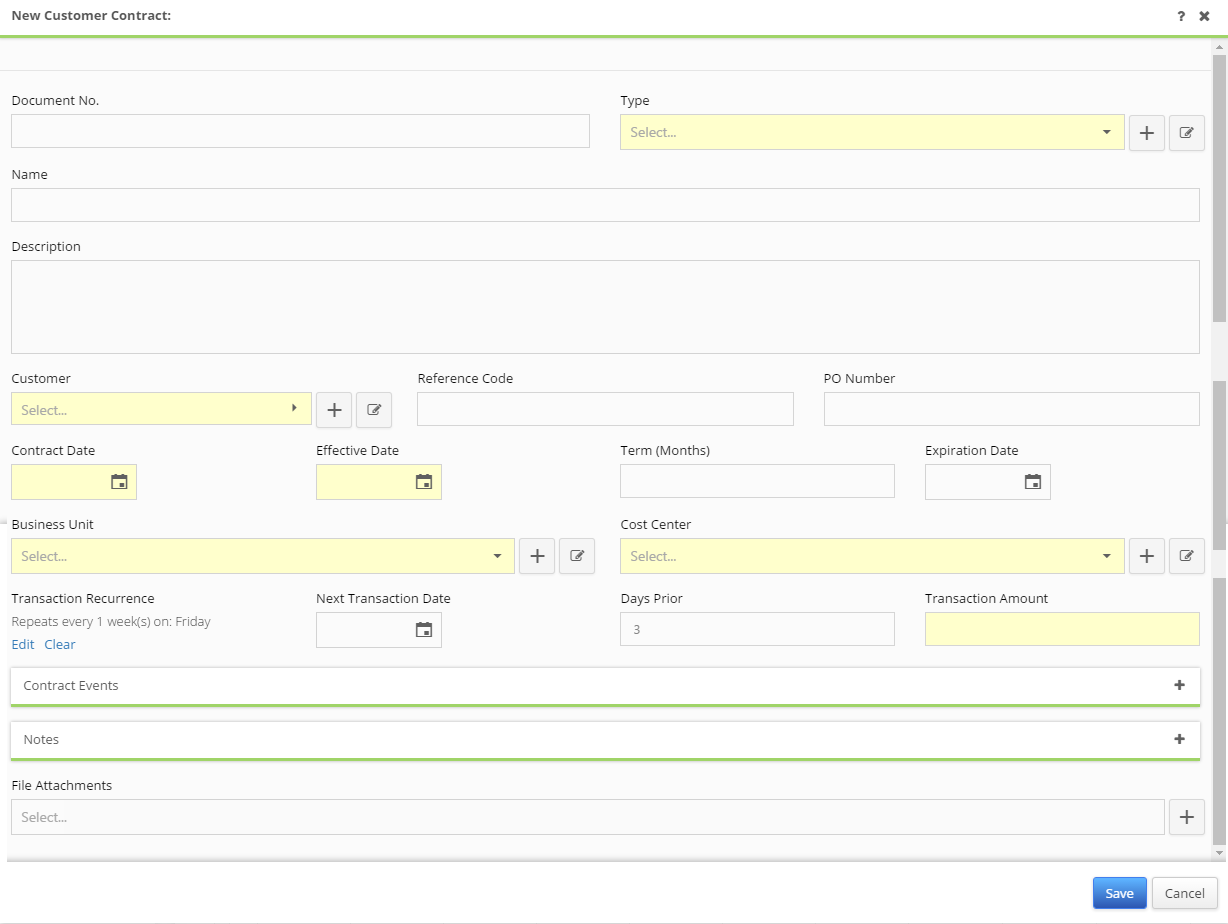The width and height of the screenshot is (1228, 924).
Task: Click the Save button
Action: tap(1119, 892)
